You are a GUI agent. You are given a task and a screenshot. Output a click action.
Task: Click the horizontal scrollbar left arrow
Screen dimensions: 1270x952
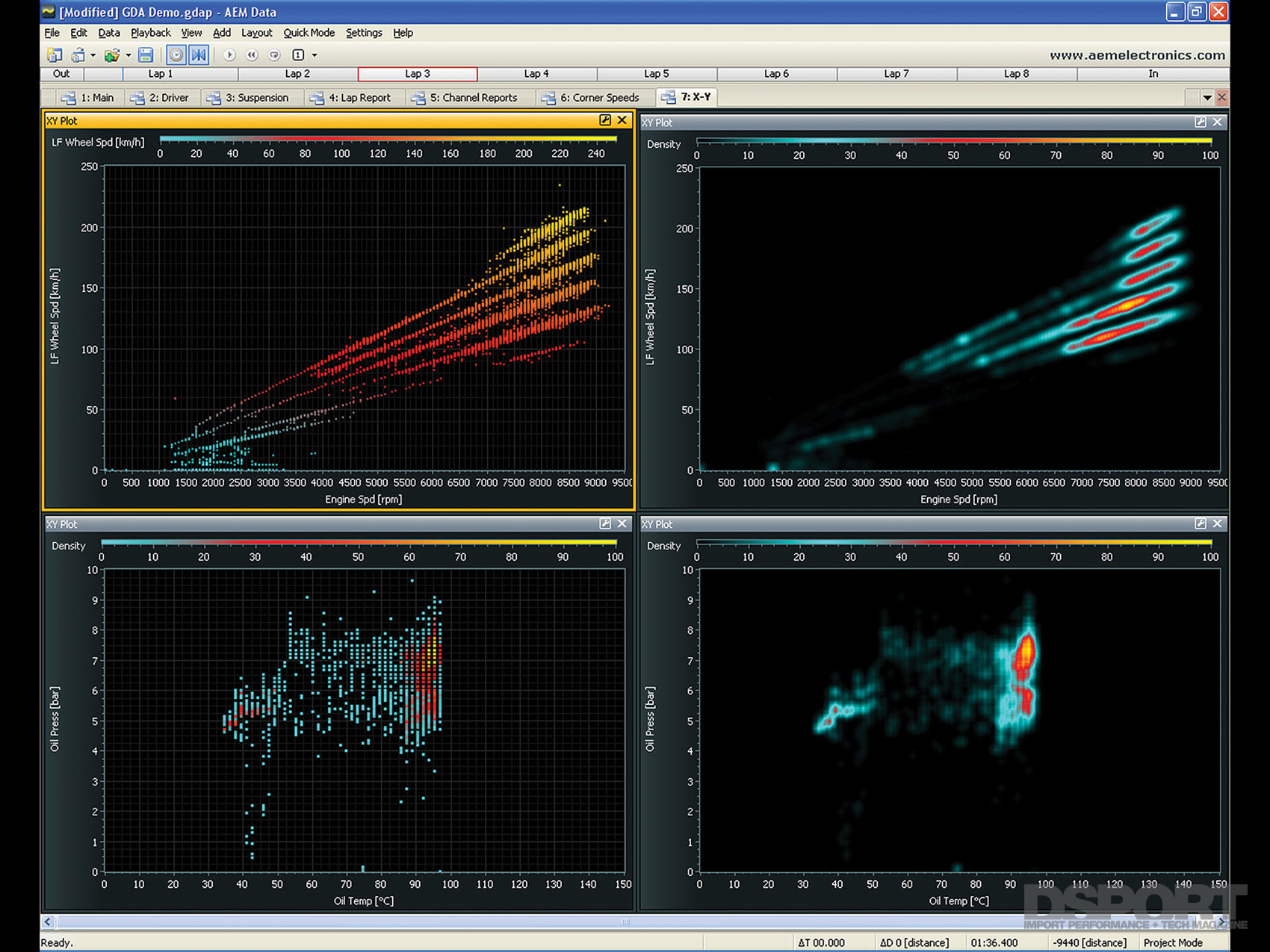[48, 922]
